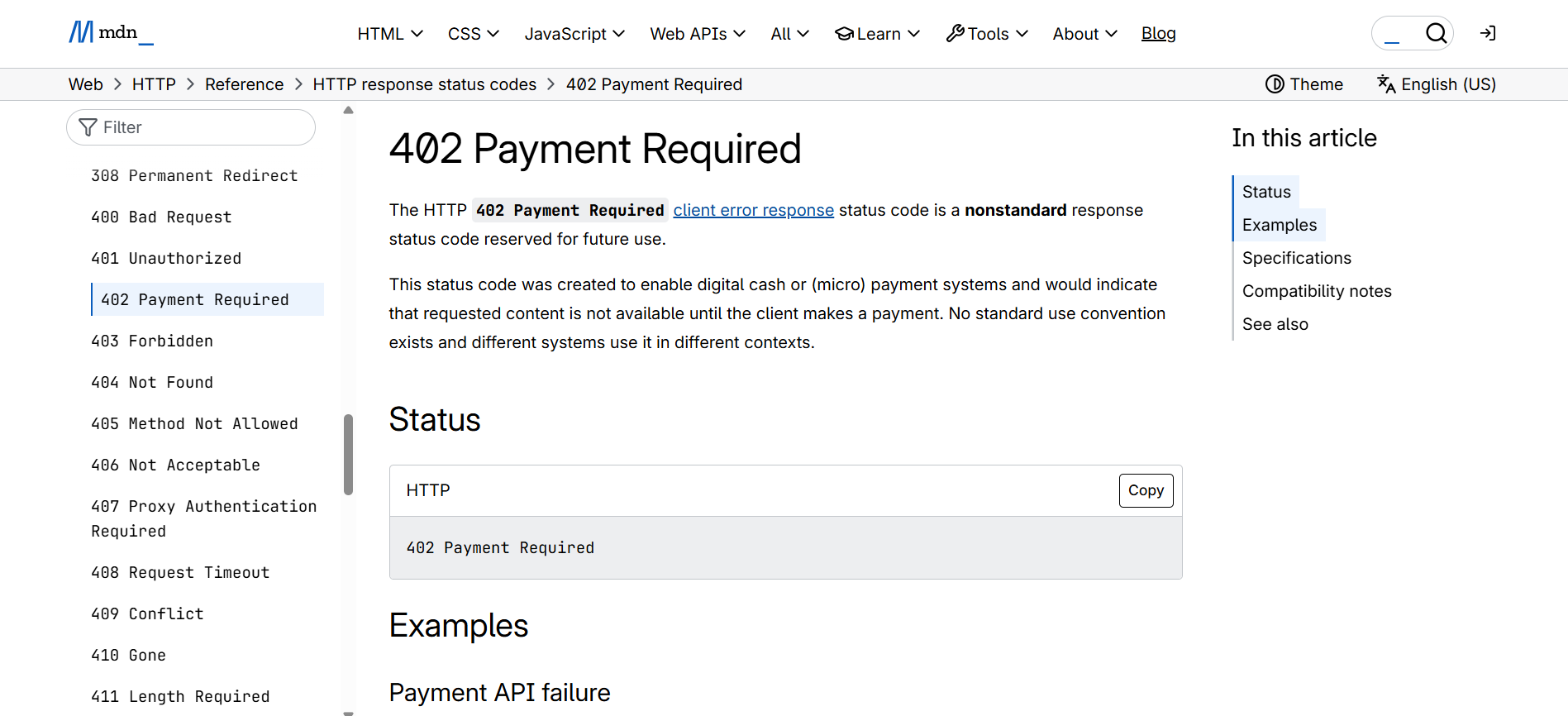The height and width of the screenshot is (716, 1568).
Task: Open the About dropdown
Action: [x=1084, y=34]
